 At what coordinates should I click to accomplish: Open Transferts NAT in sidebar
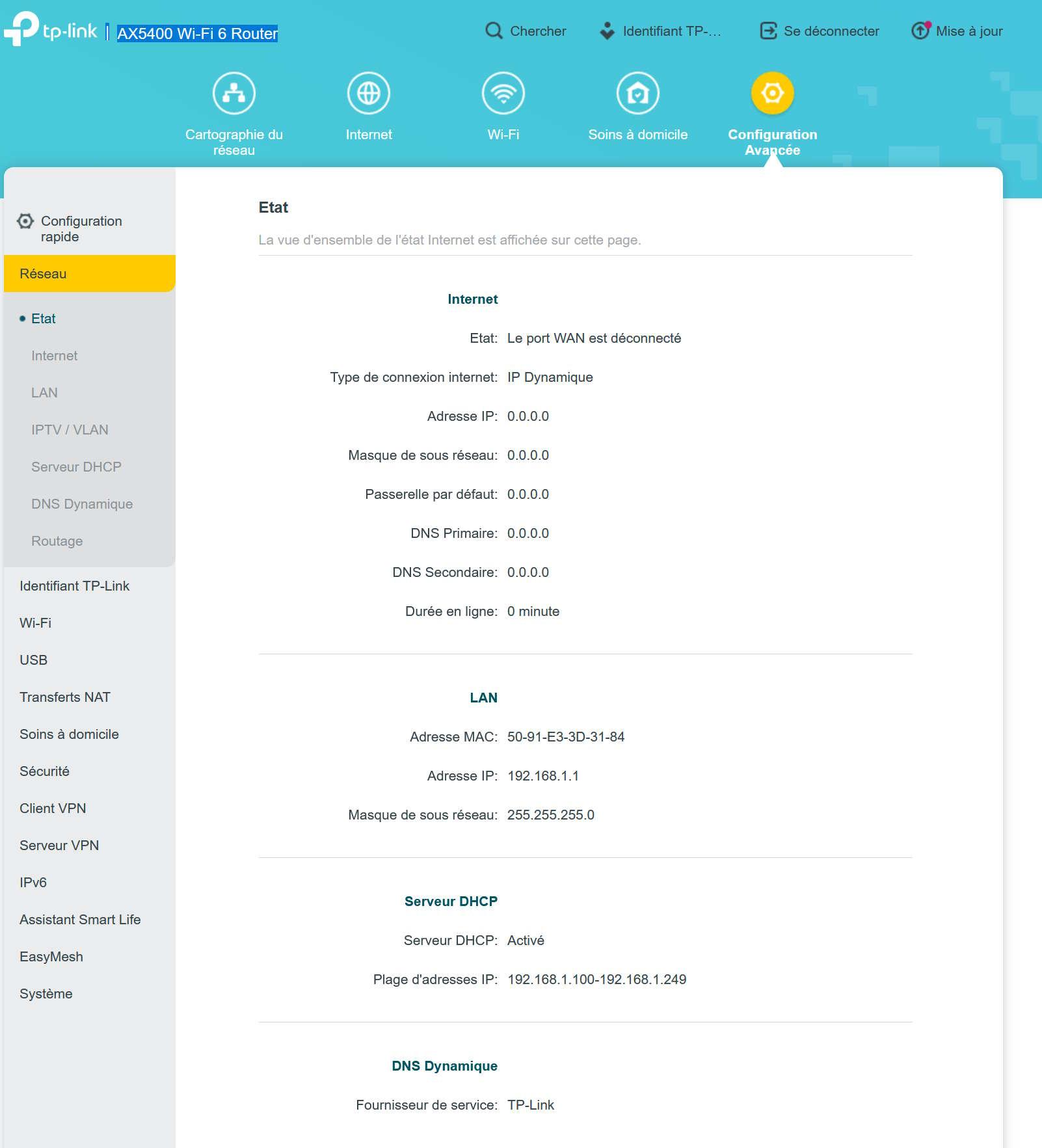[x=65, y=697]
